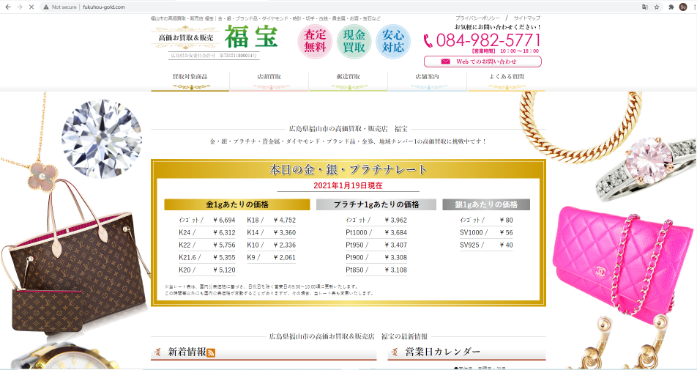This screenshot has width=697, height=370.
Task: Click the pink 査定無料 circle badge
Action: pyautogui.click(x=315, y=41)
